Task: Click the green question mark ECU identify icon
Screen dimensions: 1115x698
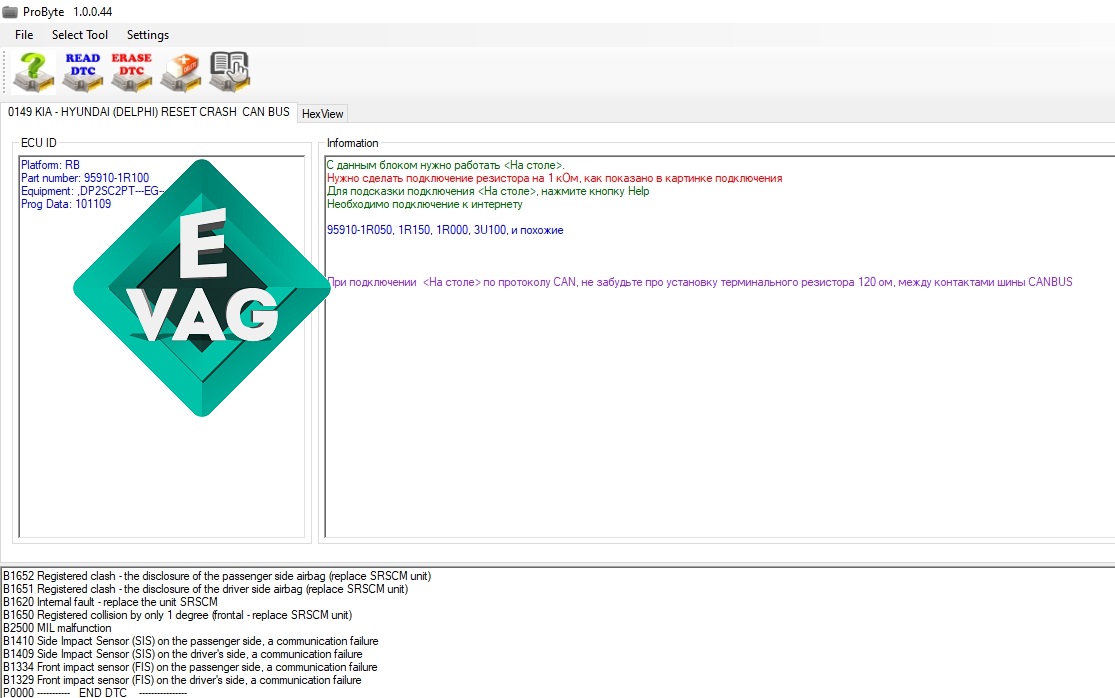Action: [33, 72]
